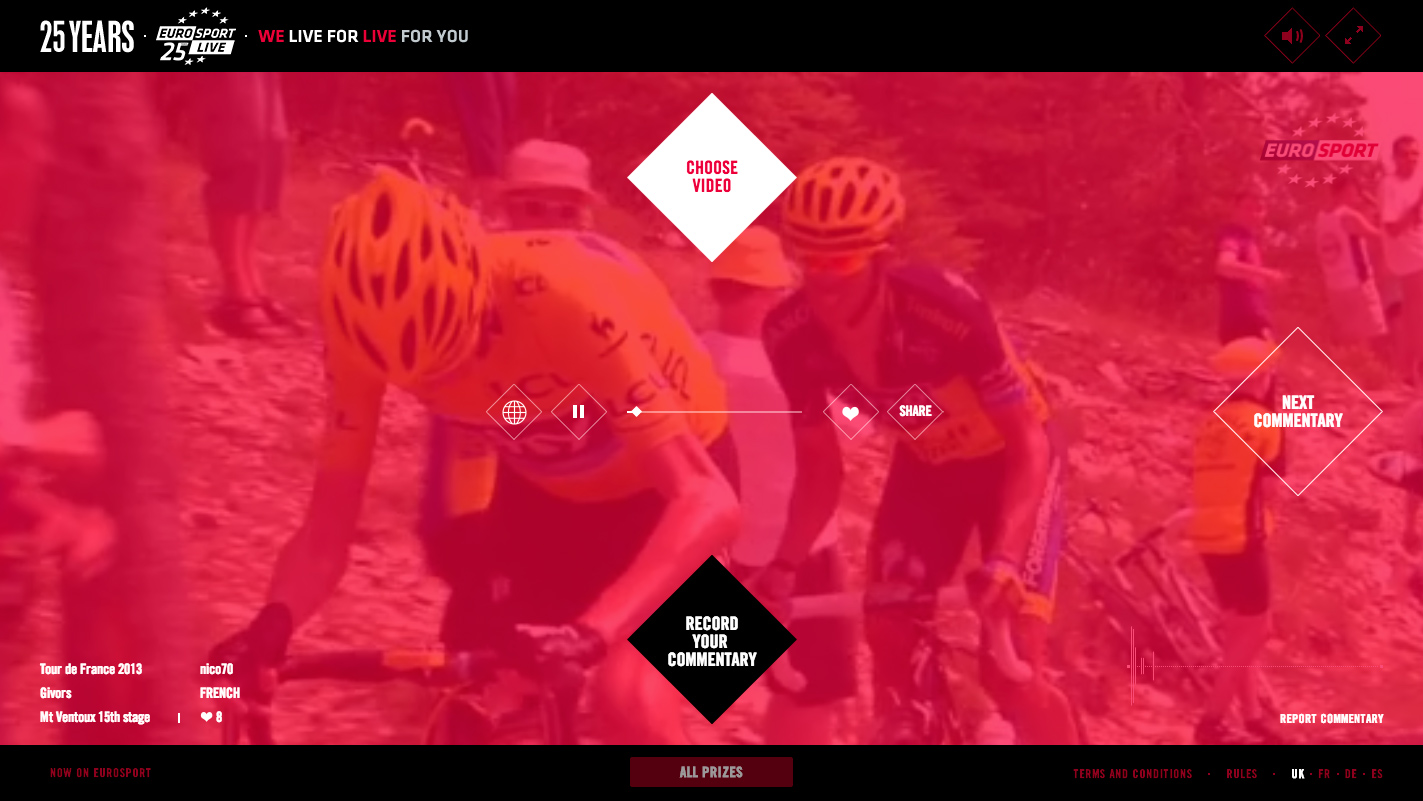Image resolution: width=1423 pixels, height=801 pixels.
Task: Share this commentary via Share diamond
Action: pos(915,412)
